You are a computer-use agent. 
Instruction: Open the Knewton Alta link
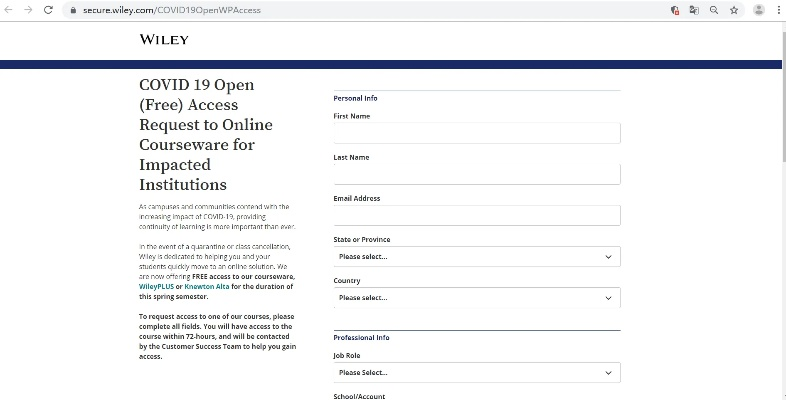206,286
